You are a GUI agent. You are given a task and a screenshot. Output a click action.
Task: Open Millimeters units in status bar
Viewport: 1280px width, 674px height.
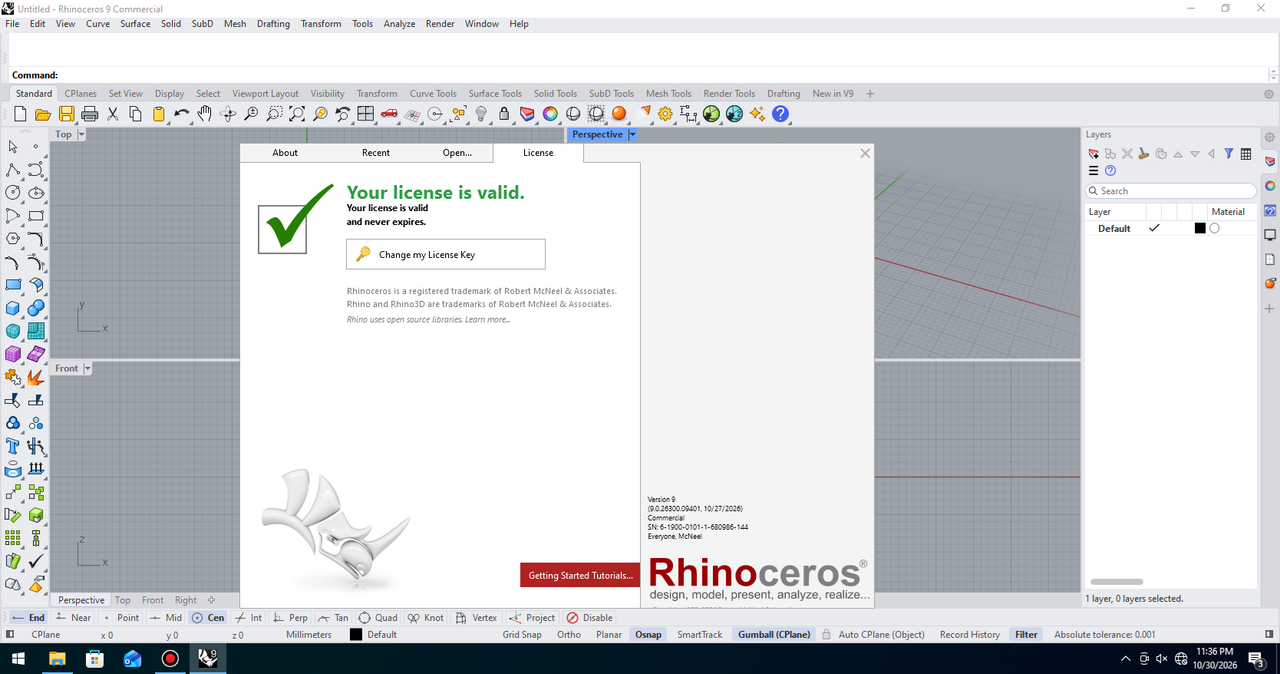click(x=308, y=634)
